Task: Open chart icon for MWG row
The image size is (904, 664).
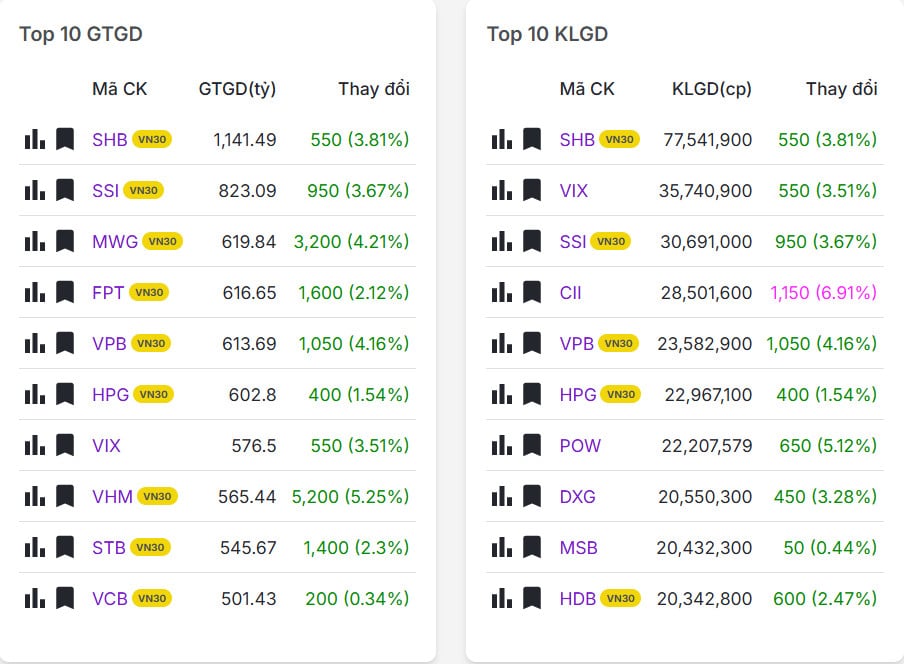Action: click(35, 241)
